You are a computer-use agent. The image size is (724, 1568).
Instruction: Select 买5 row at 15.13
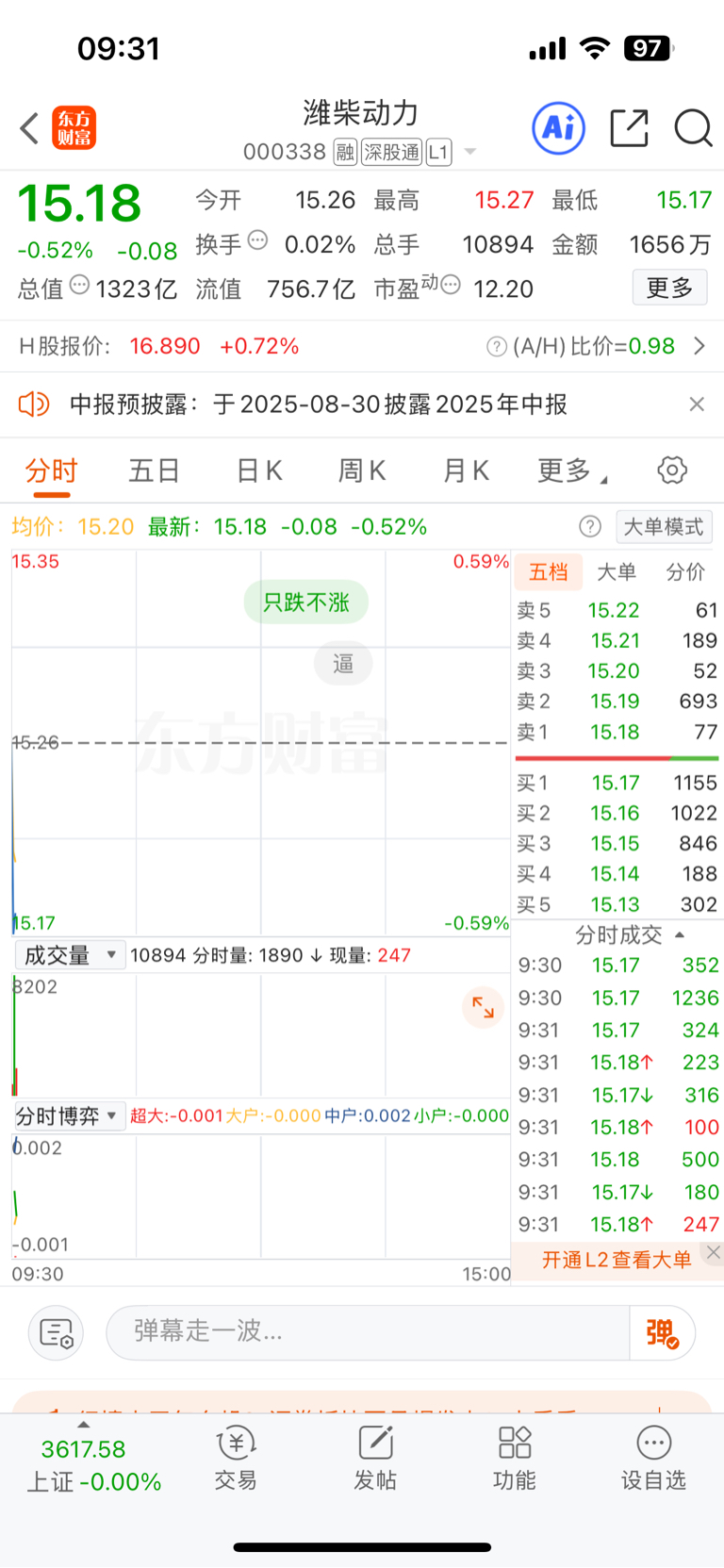click(617, 904)
